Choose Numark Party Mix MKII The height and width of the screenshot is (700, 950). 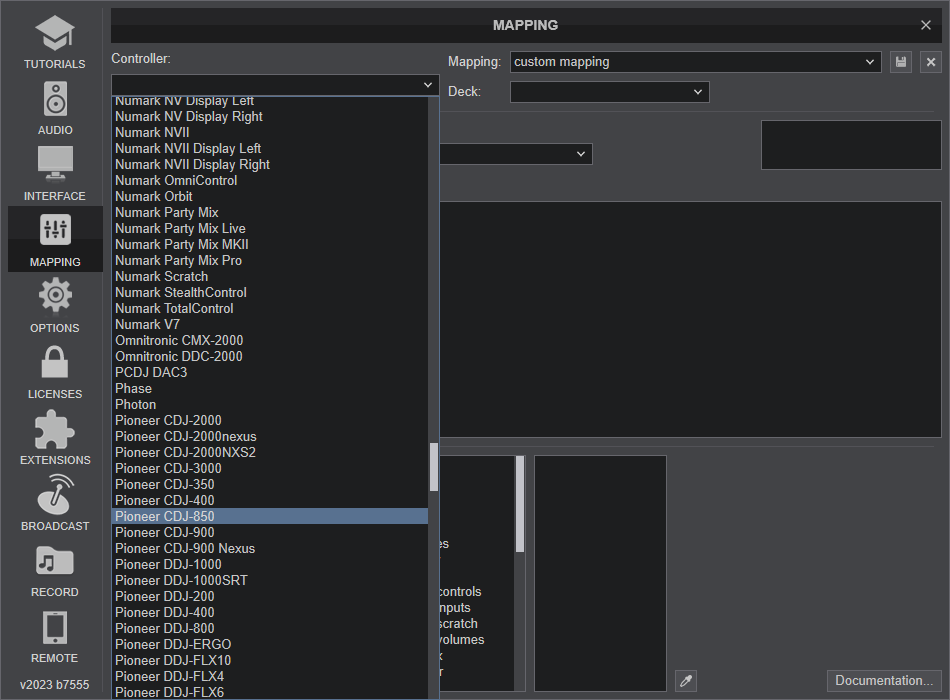tap(270, 244)
